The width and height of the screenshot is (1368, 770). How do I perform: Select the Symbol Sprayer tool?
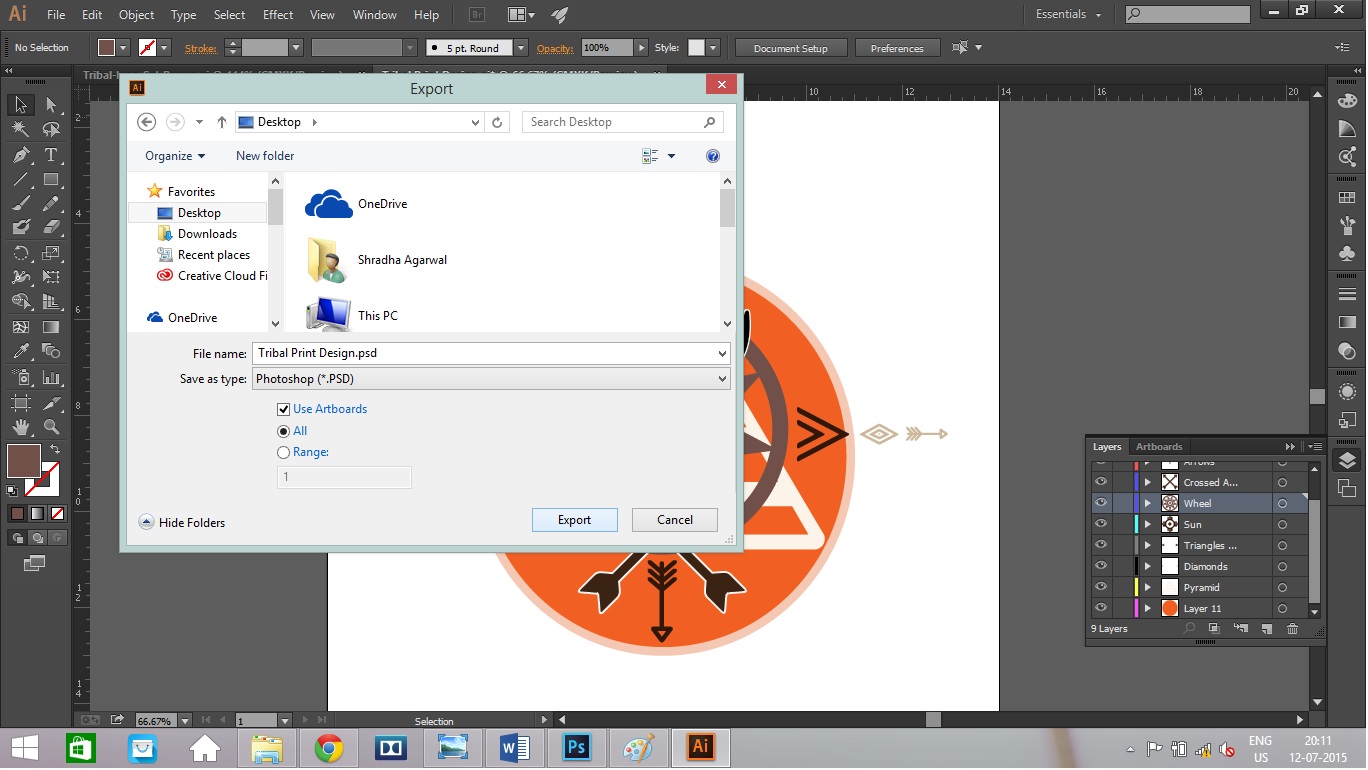[21, 377]
